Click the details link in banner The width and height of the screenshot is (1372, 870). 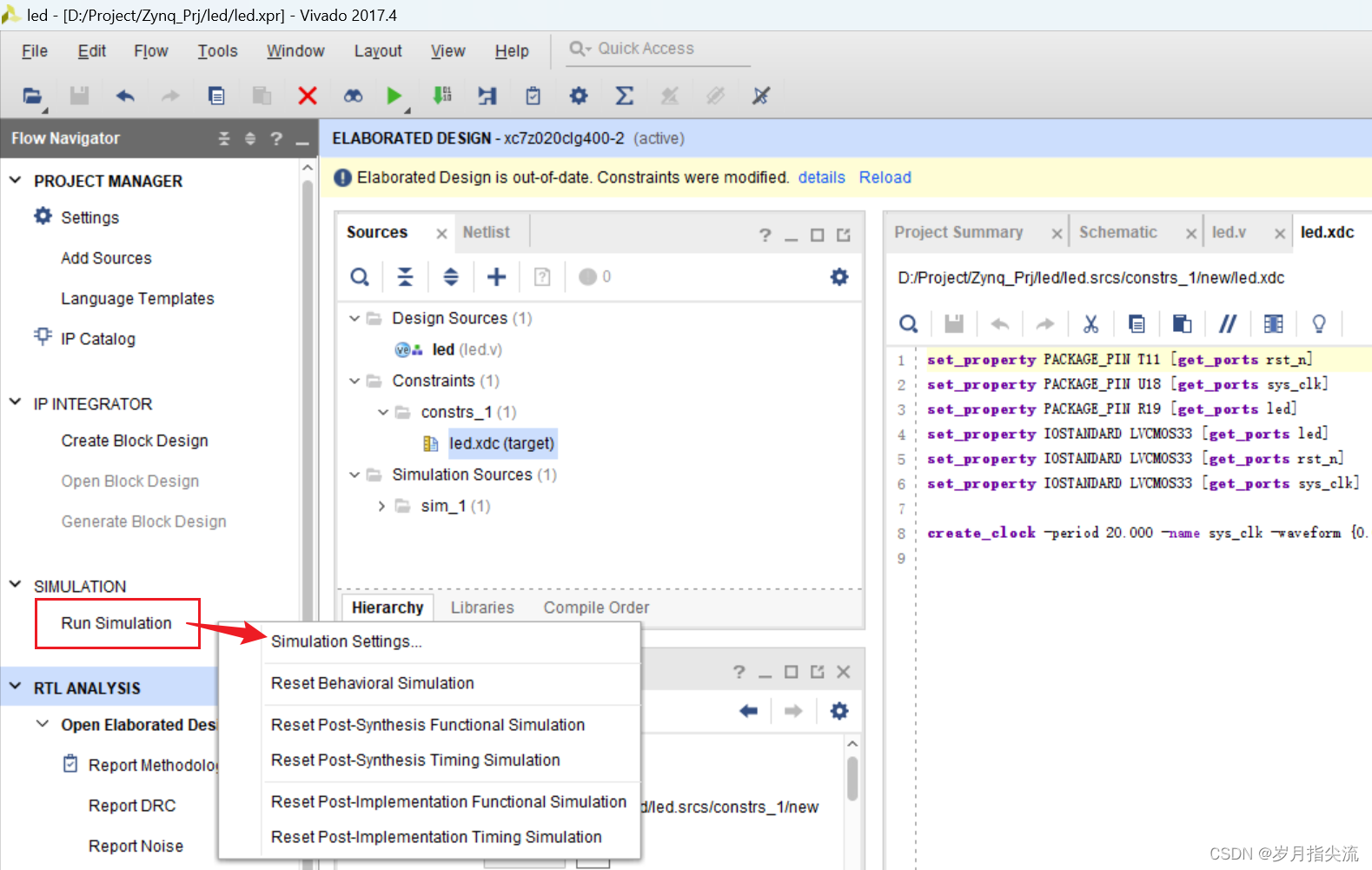click(x=821, y=177)
